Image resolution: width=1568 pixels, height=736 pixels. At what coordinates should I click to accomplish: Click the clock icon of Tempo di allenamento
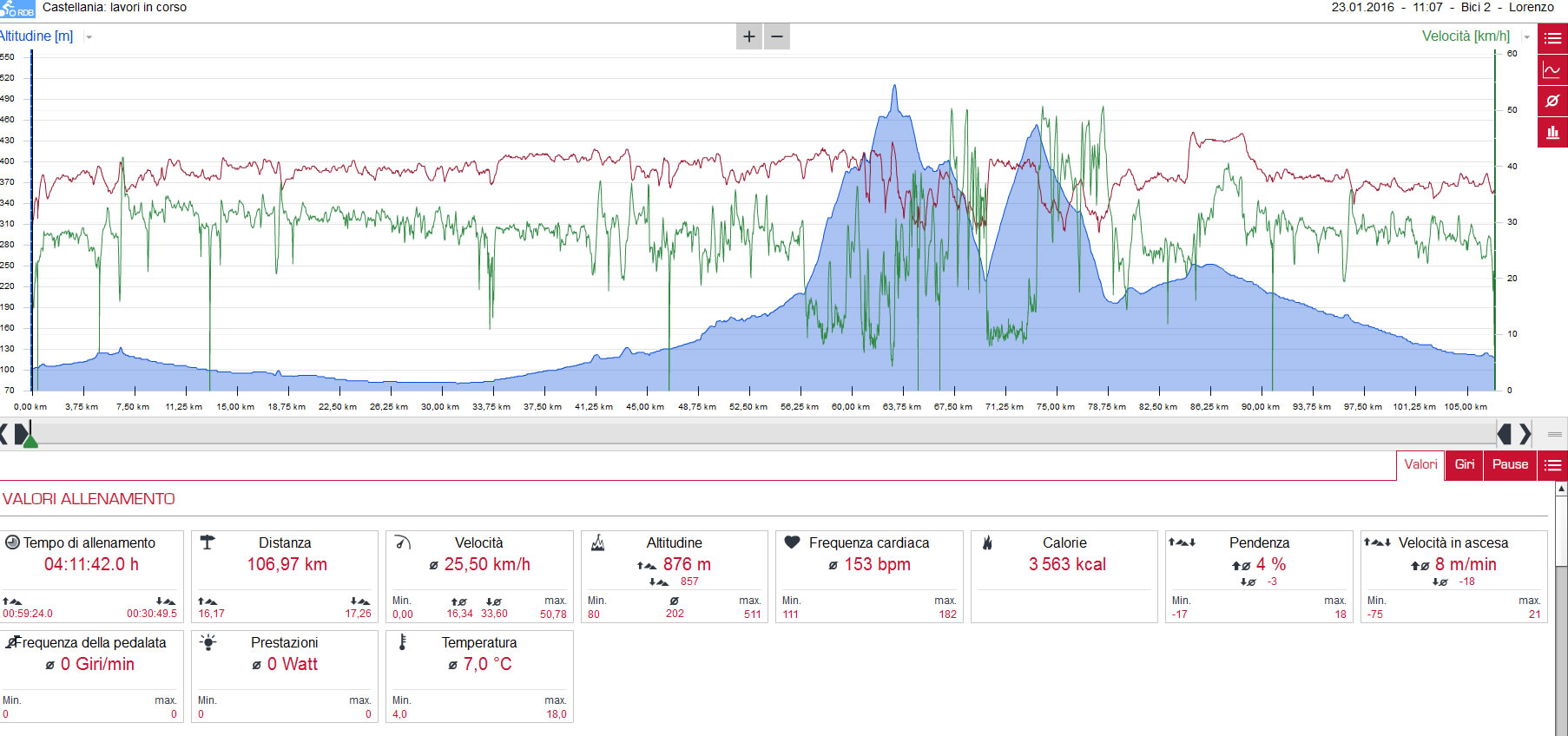tap(12, 542)
